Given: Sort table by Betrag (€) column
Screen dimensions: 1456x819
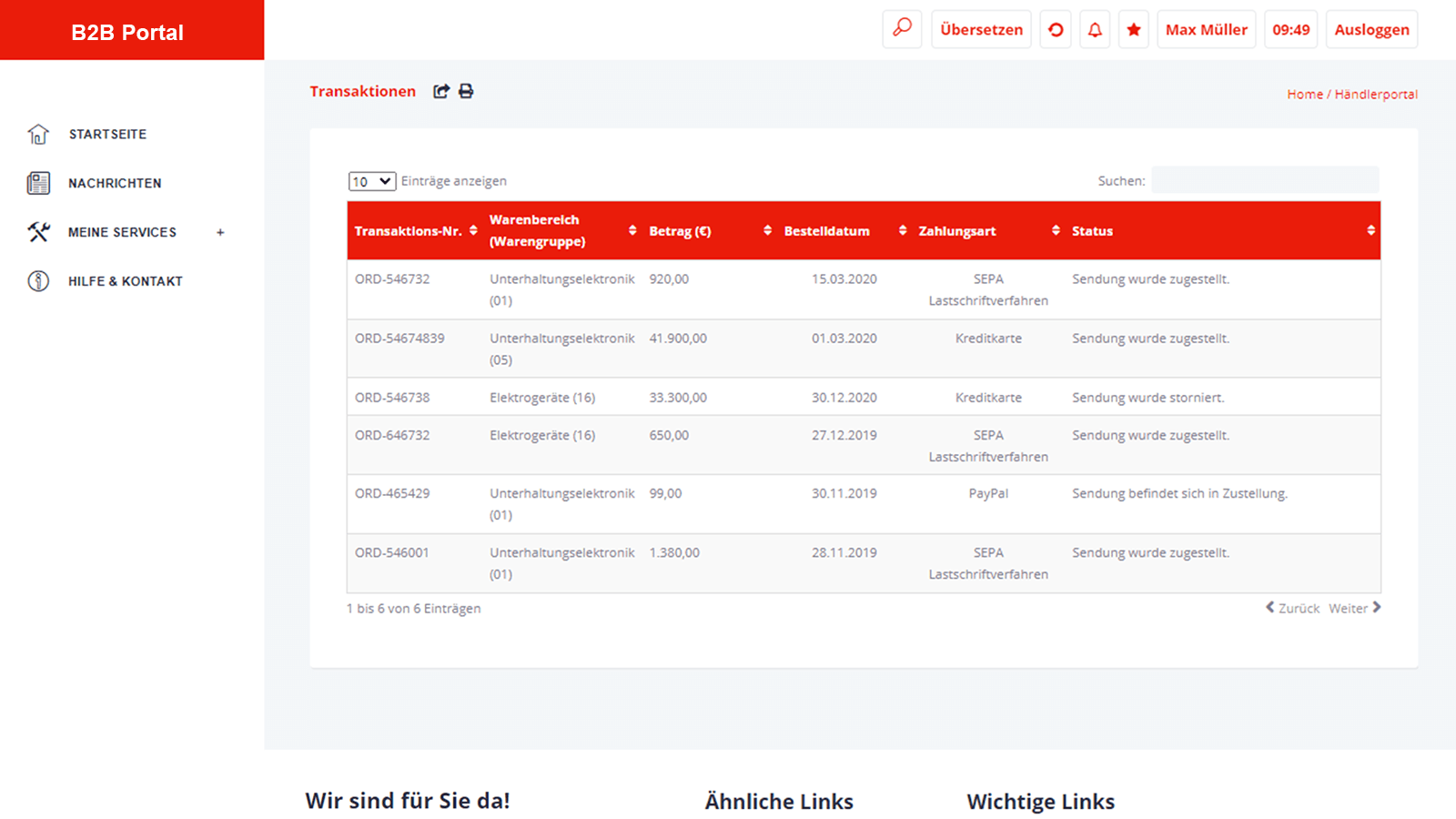Looking at the screenshot, I should coord(767,230).
